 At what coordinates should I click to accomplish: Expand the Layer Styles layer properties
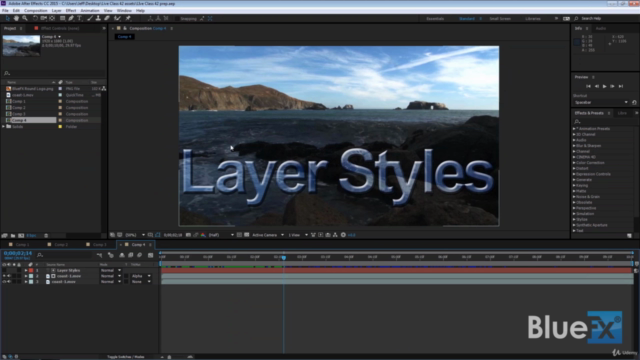(26, 270)
